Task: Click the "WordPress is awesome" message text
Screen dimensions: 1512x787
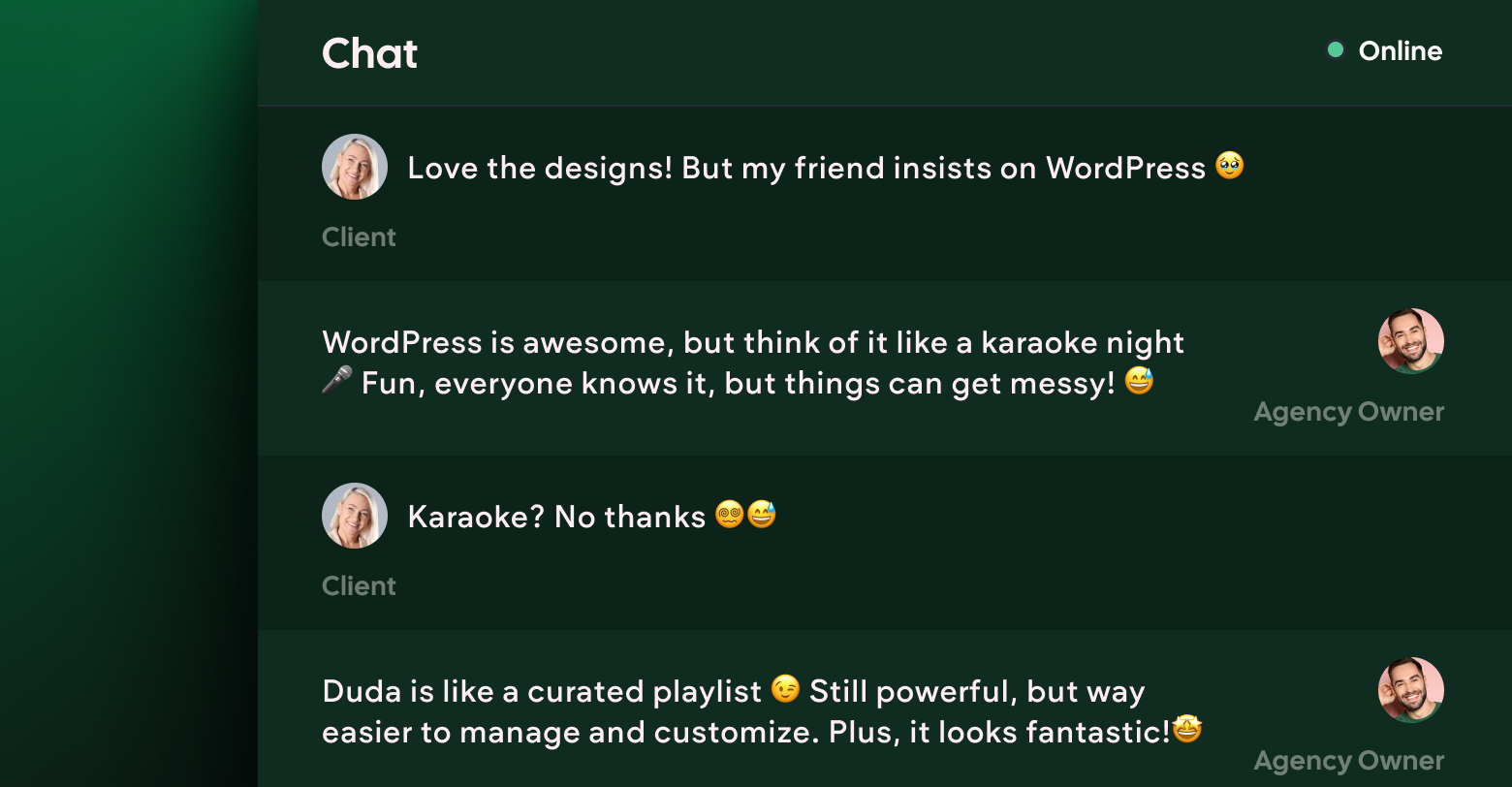Action: [753, 343]
